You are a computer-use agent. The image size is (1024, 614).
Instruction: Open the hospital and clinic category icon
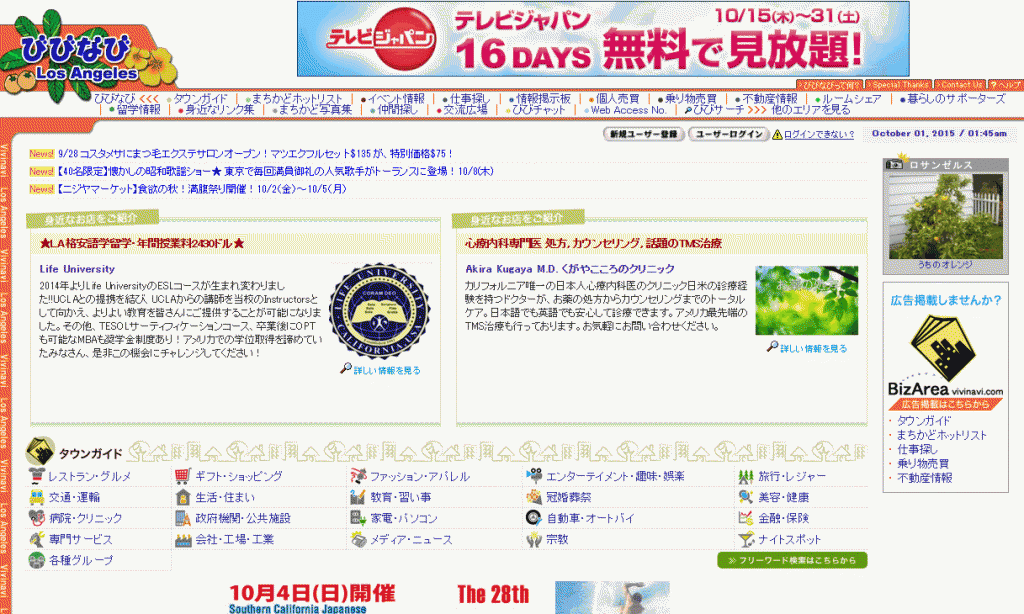[x=37, y=518]
